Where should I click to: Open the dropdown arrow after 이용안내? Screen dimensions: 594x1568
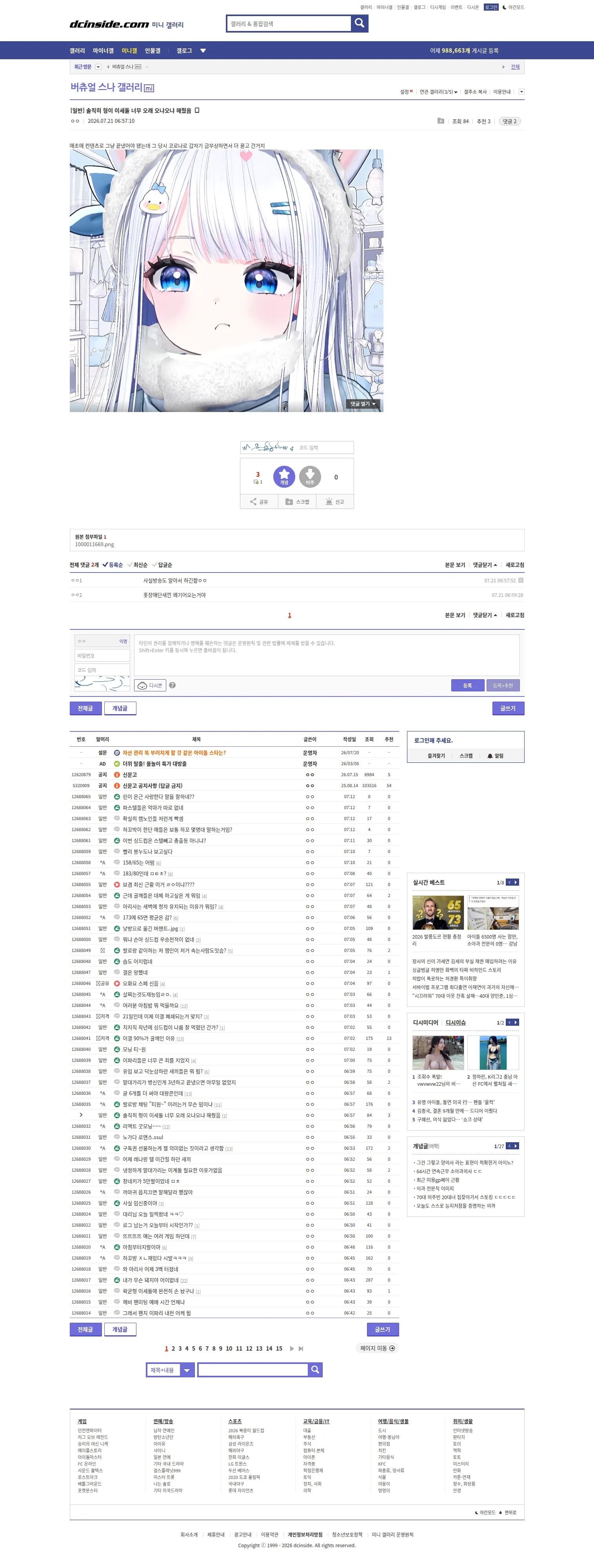(x=521, y=92)
